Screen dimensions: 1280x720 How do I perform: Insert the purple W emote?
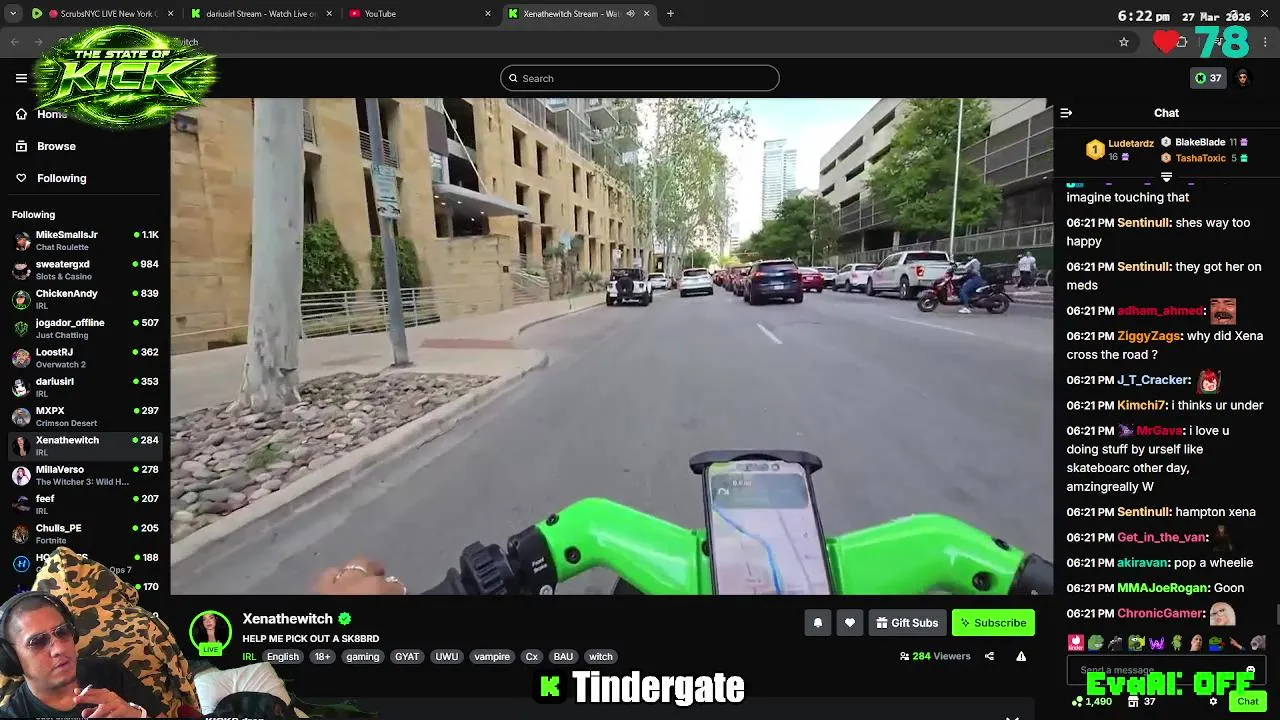pyautogui.click(x=1156, y=643)
